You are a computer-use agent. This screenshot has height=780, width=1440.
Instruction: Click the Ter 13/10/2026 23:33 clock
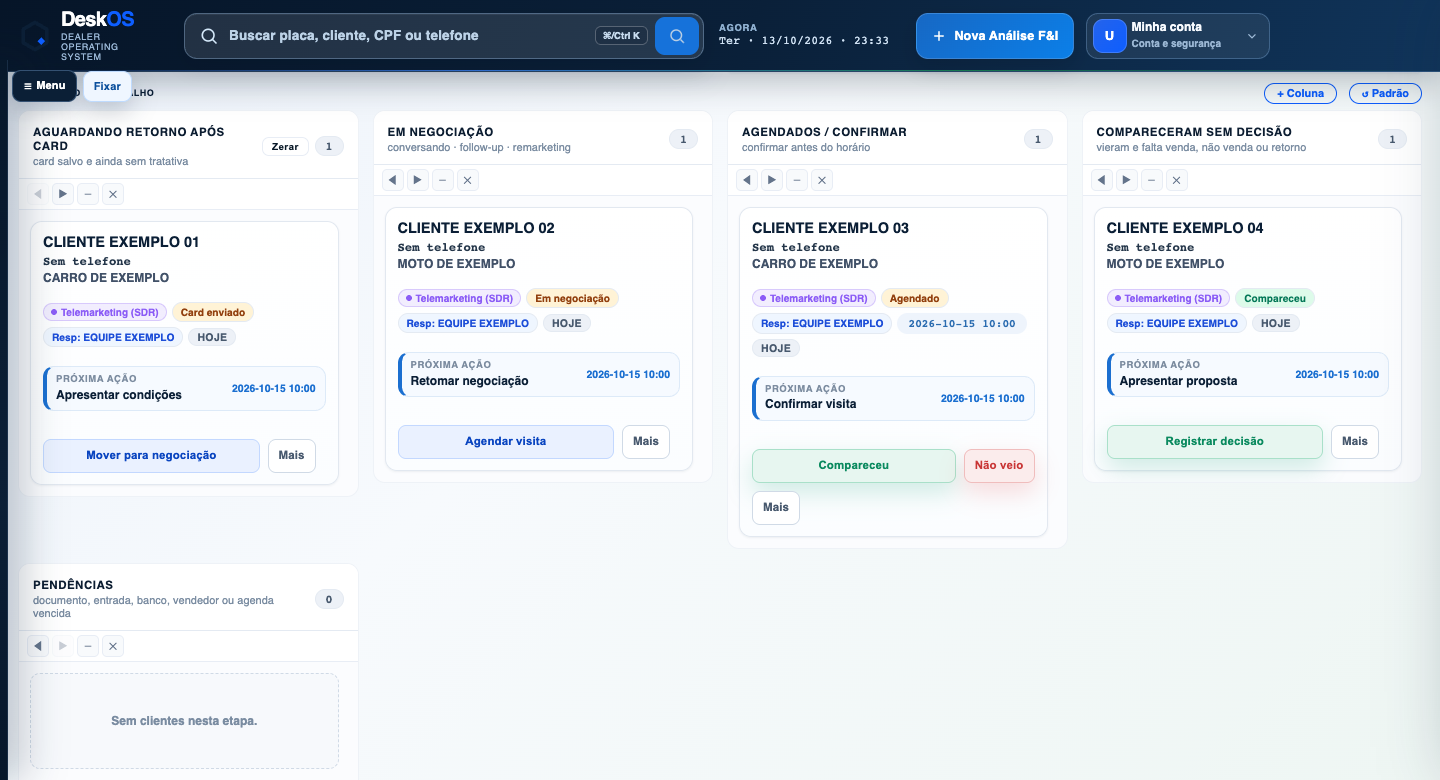(x=804, y=41)
